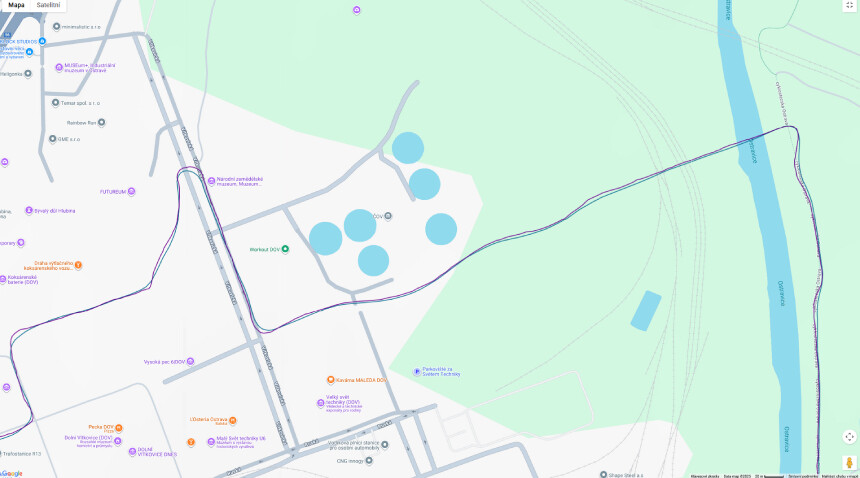Click the ČOV marker near round tanks

pos(388,217)
